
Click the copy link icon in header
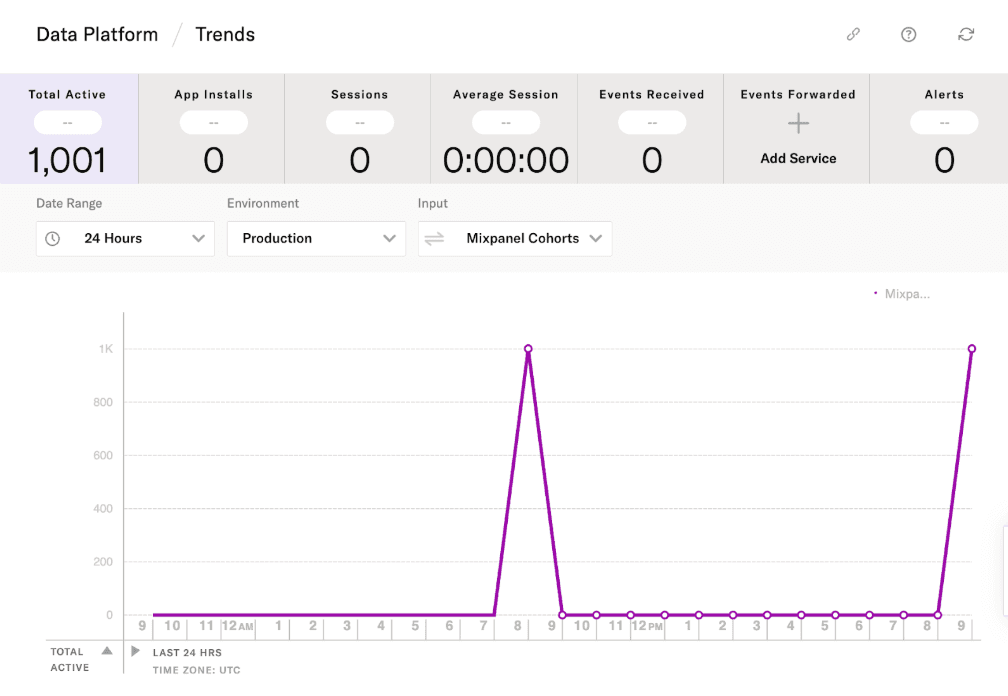pos(853,34)
